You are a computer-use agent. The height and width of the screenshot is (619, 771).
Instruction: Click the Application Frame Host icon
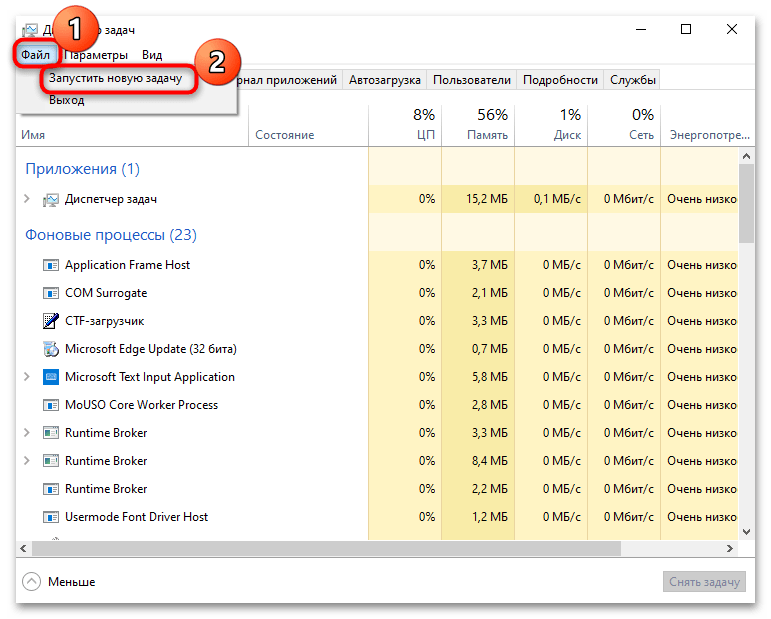coord(51,265)
